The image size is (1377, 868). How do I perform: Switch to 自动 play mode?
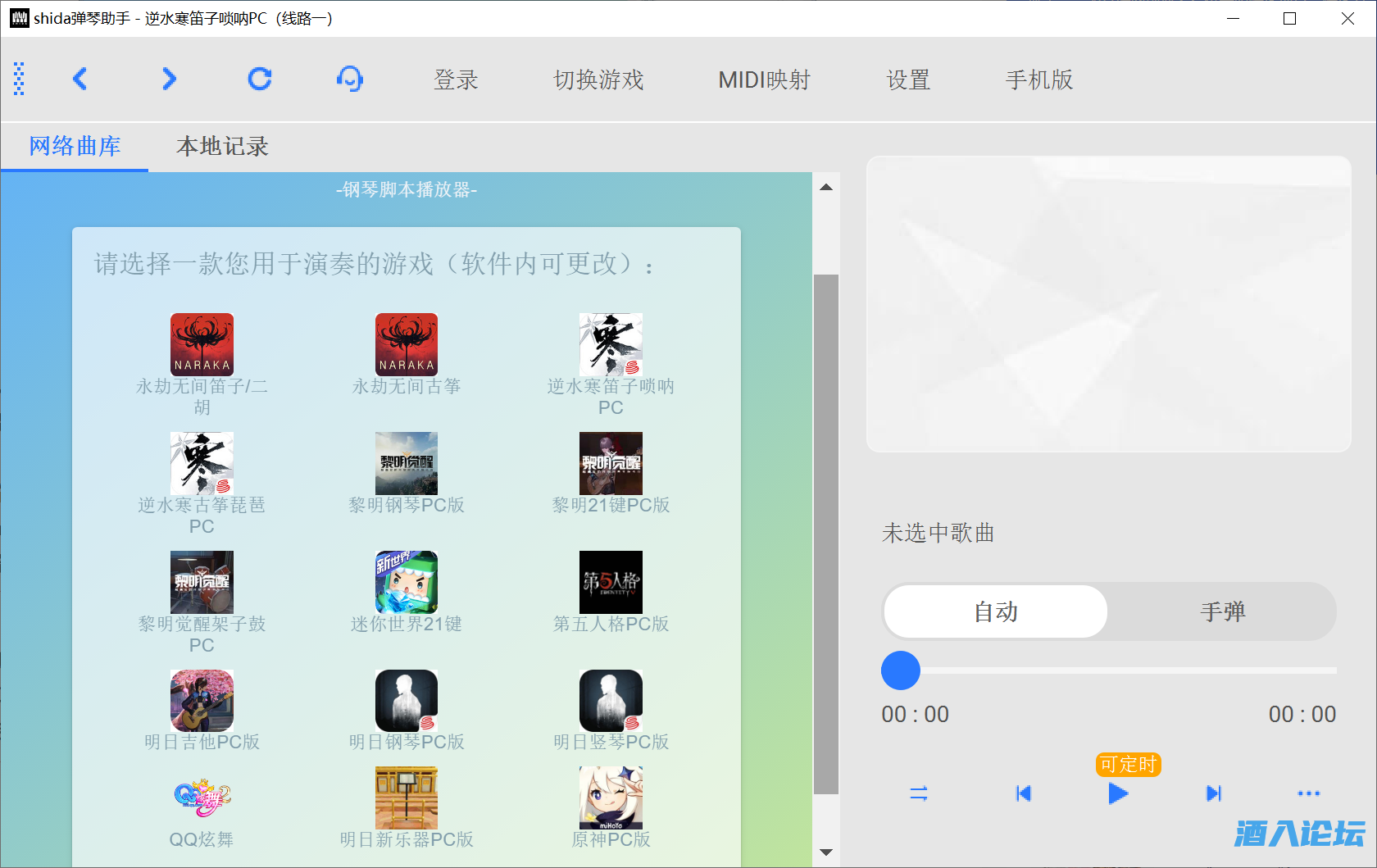(996, 611)
